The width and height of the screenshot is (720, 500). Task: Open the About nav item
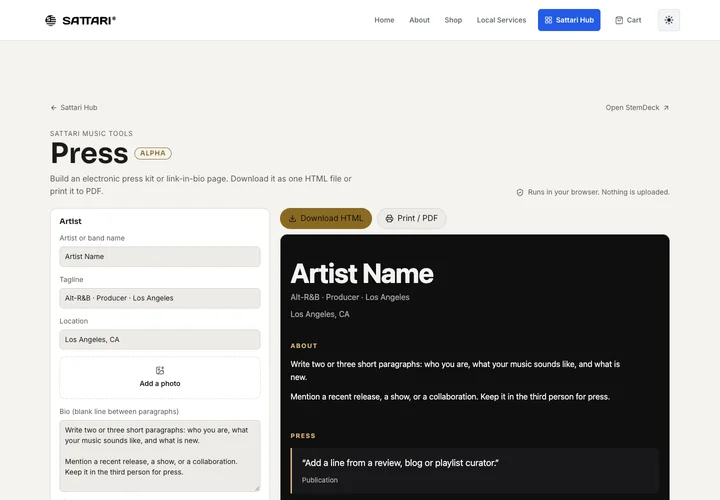pyautogui.click(x=419, y=20)
